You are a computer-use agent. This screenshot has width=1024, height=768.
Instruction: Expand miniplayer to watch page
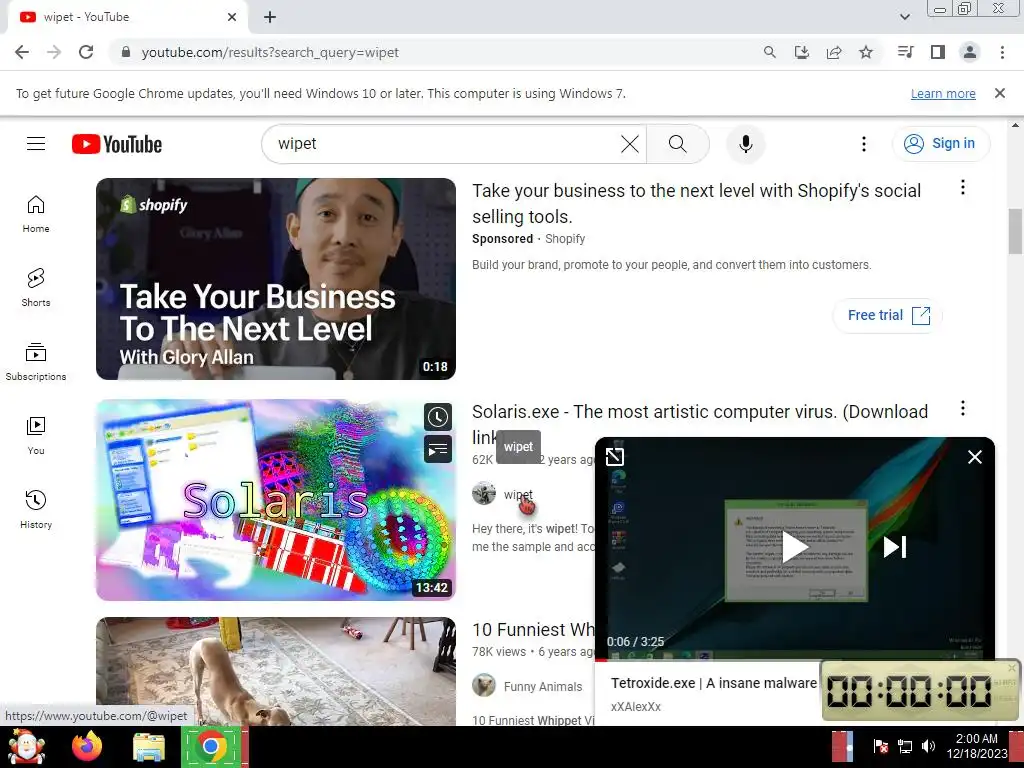[615, 456]
